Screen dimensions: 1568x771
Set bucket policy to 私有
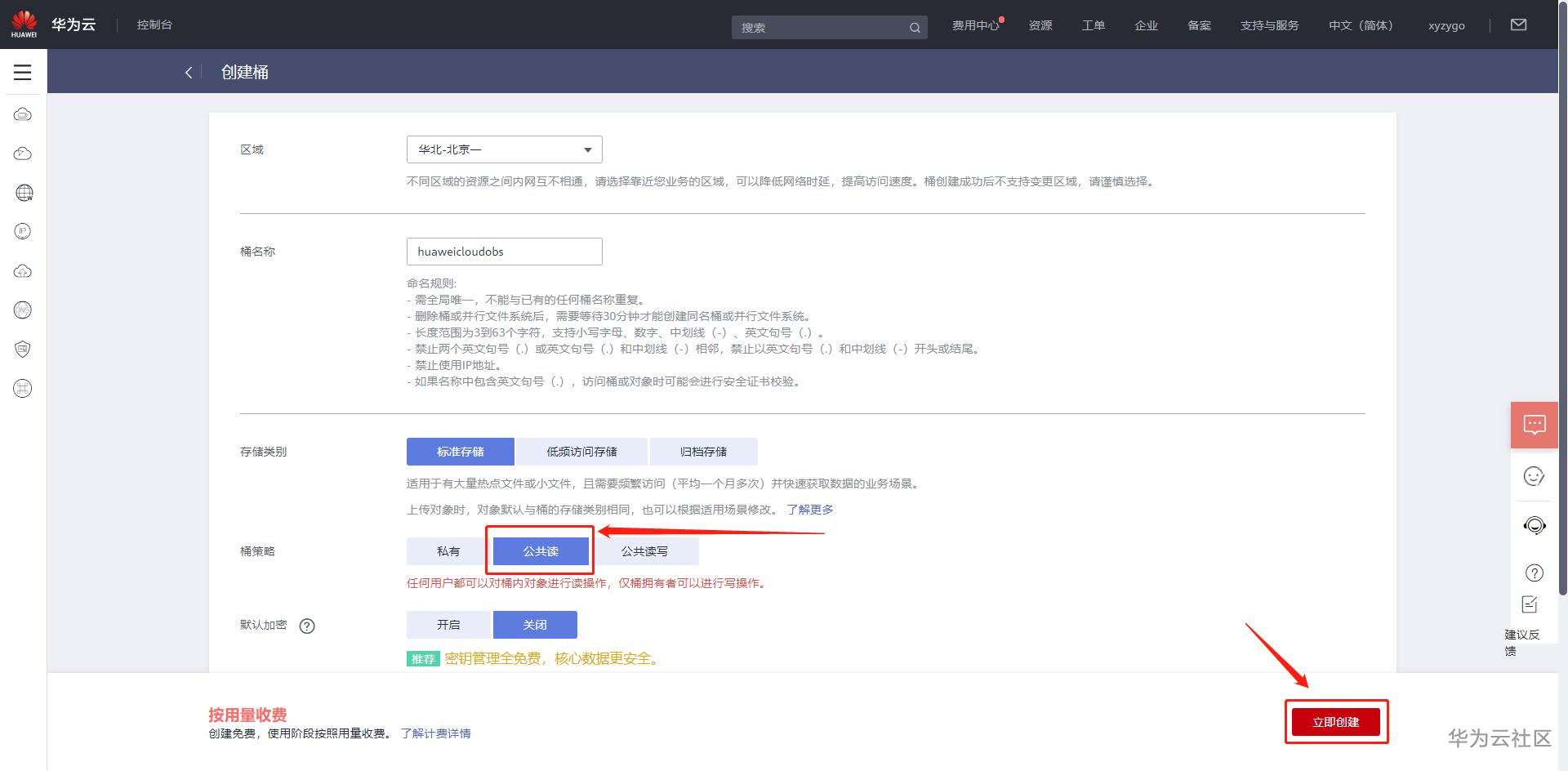point(448,551)
